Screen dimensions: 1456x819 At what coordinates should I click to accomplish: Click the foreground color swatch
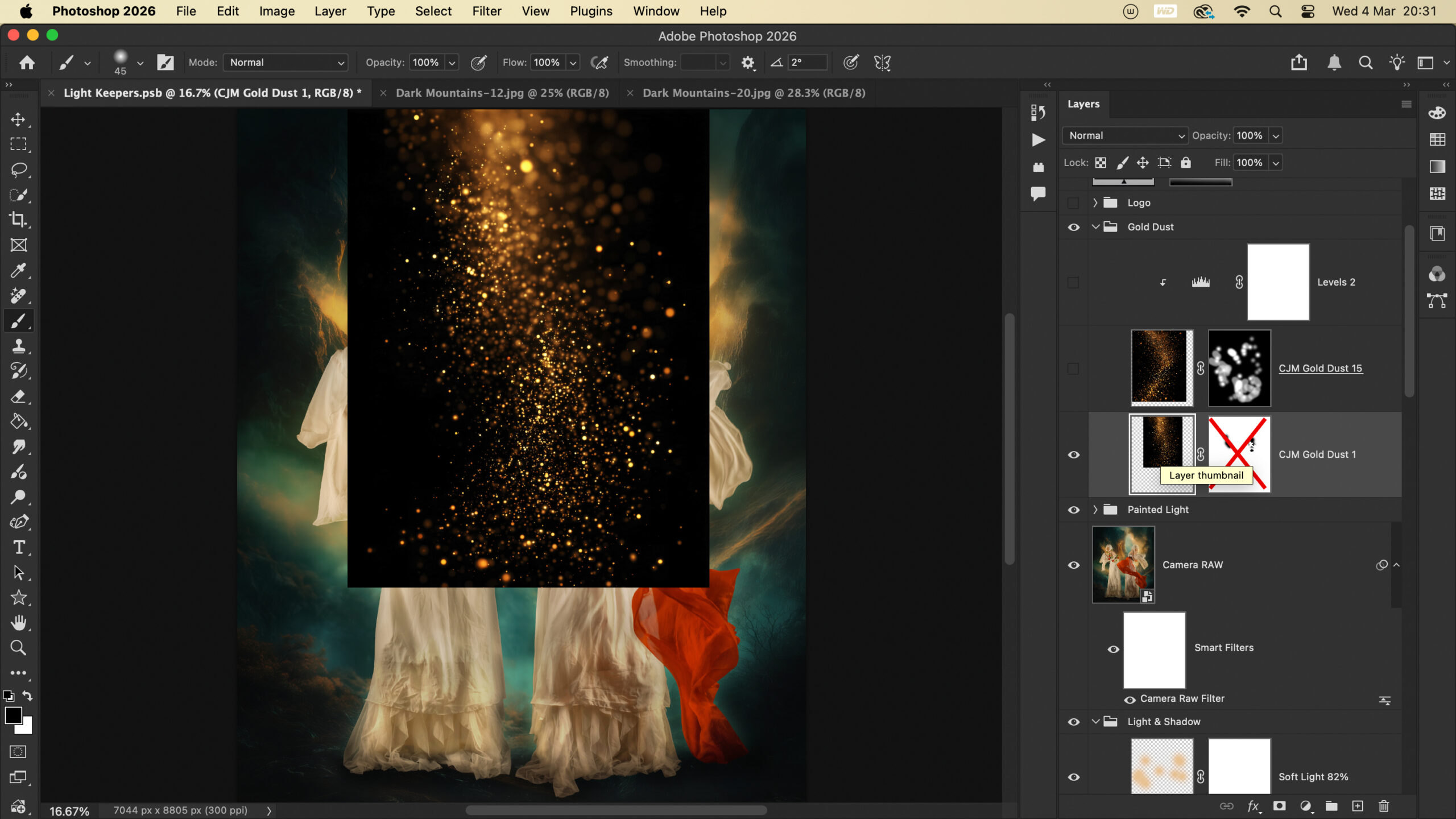[13, 715]
